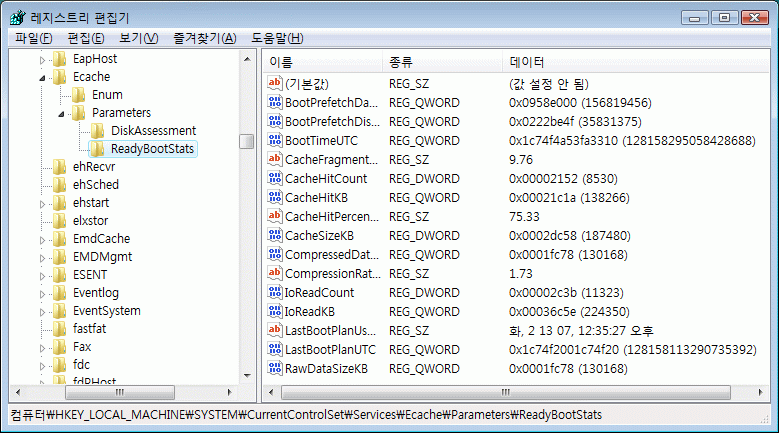The height and width of the screenshot is (433, 779).
Task: Click the binary icon of CacheSizeKB value
Action: pos(275,235)
